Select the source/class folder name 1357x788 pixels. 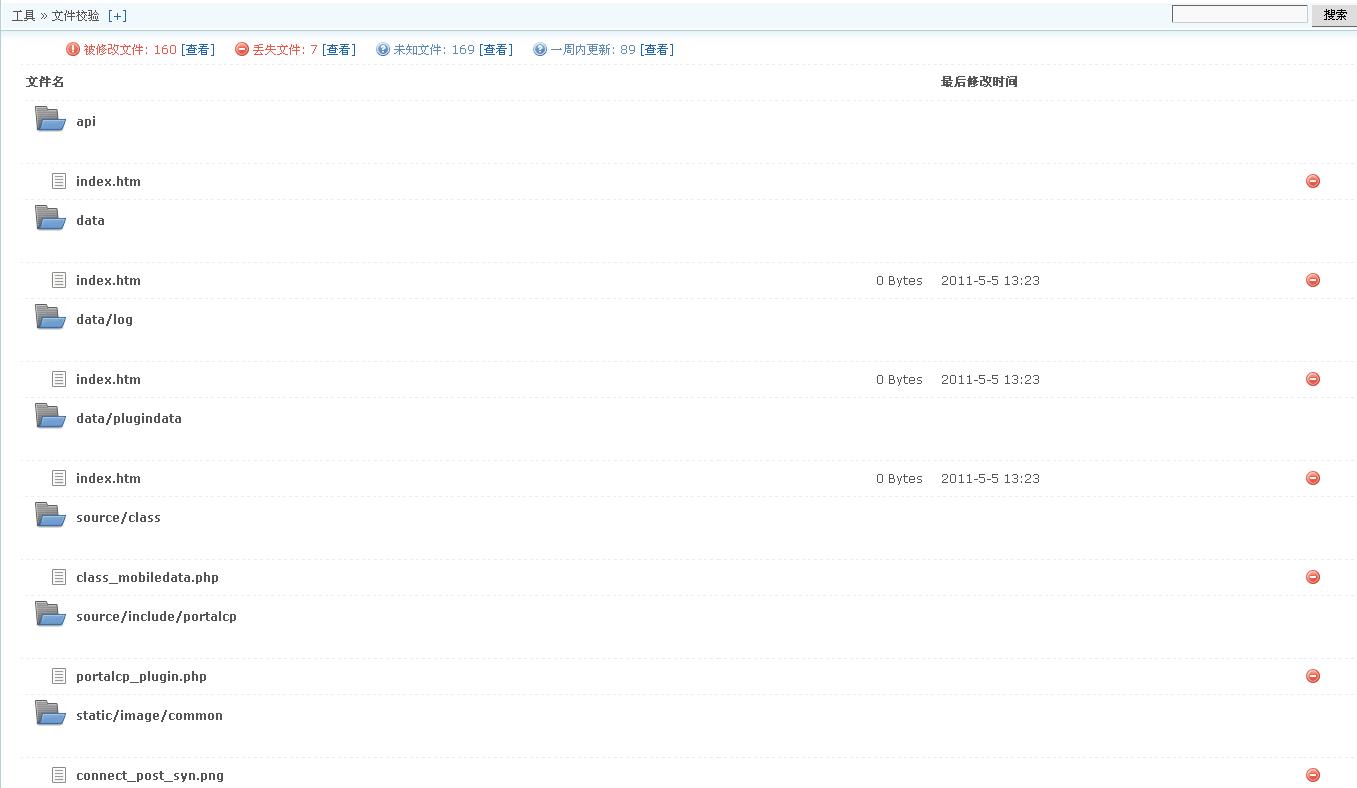click(x=118, y=517)
